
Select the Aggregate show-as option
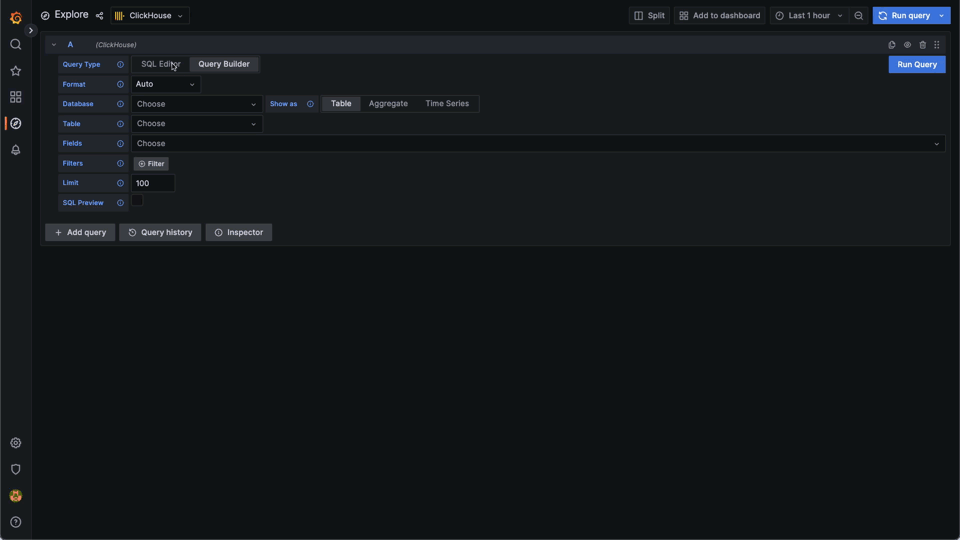(388, 104)
